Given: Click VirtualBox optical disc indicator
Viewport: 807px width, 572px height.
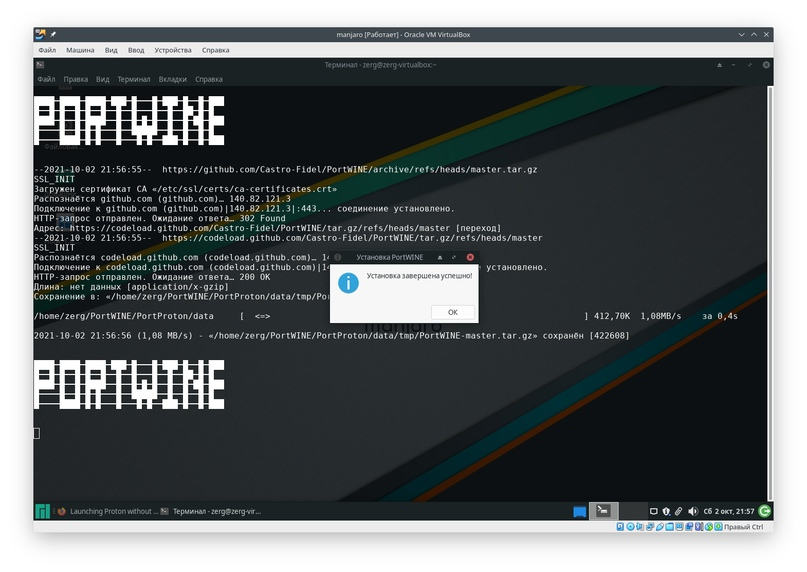Looking at the screenshot, I should 630,527.
